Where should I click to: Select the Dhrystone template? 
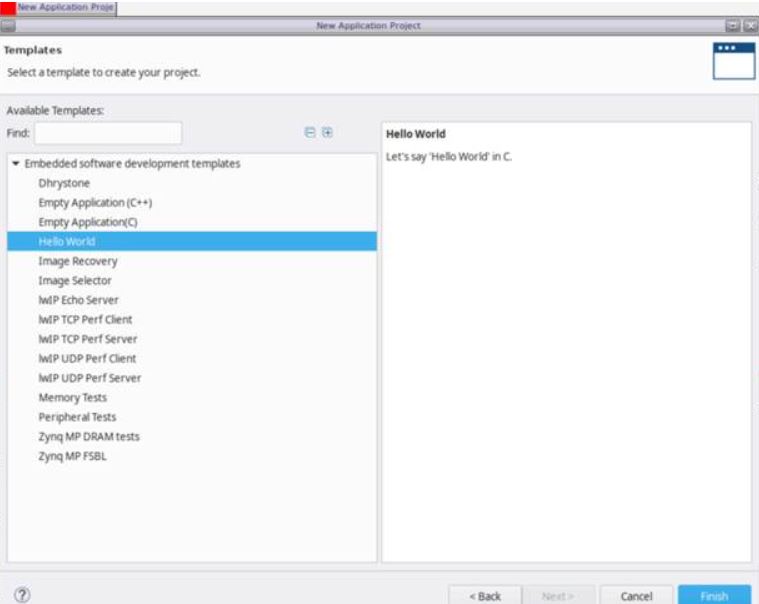coord(64,183)
